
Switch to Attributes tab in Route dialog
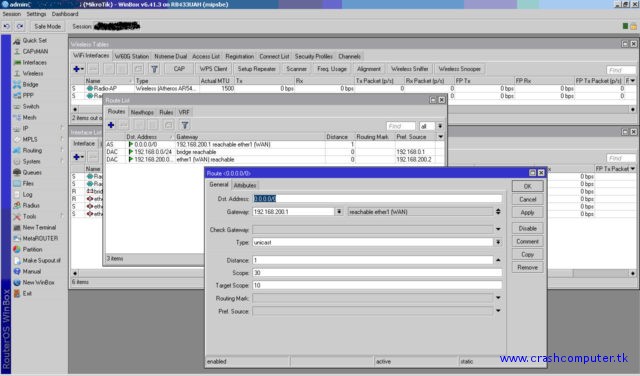(245, 185)
